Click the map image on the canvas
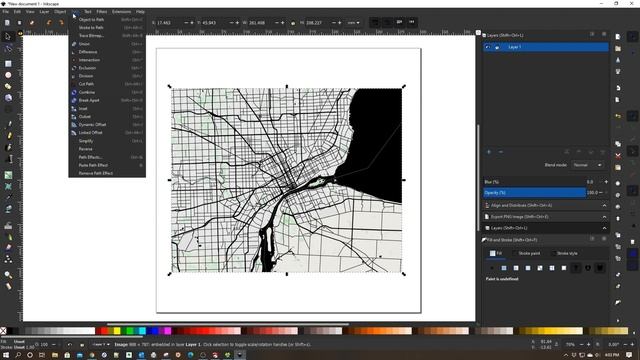 tap(287, 180)
